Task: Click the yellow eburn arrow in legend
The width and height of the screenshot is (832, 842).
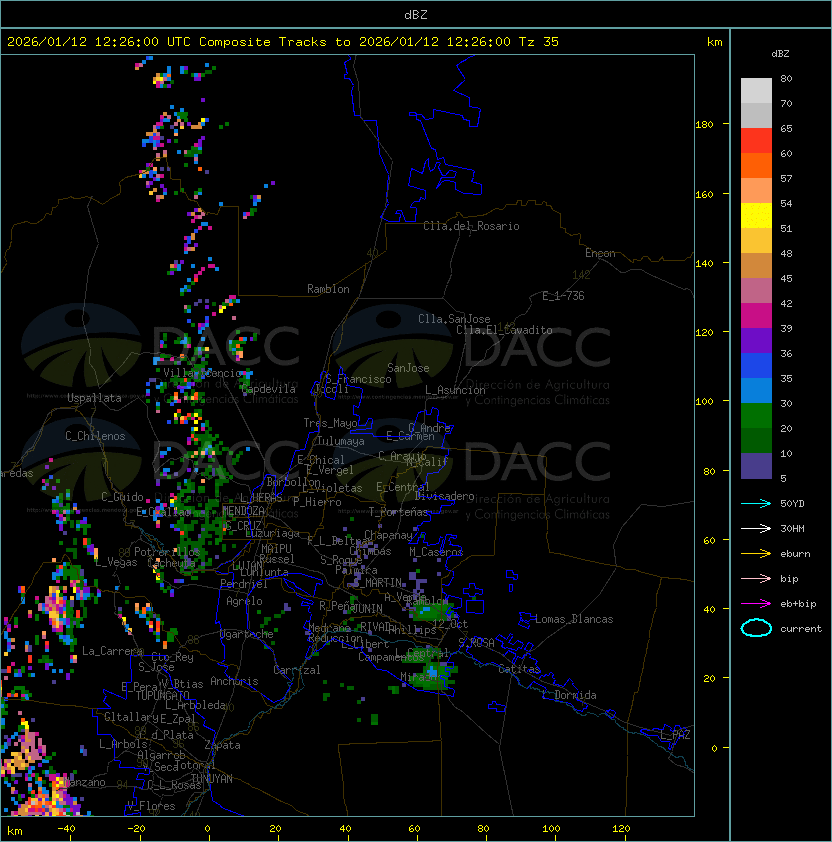Action: pos(756,554)
